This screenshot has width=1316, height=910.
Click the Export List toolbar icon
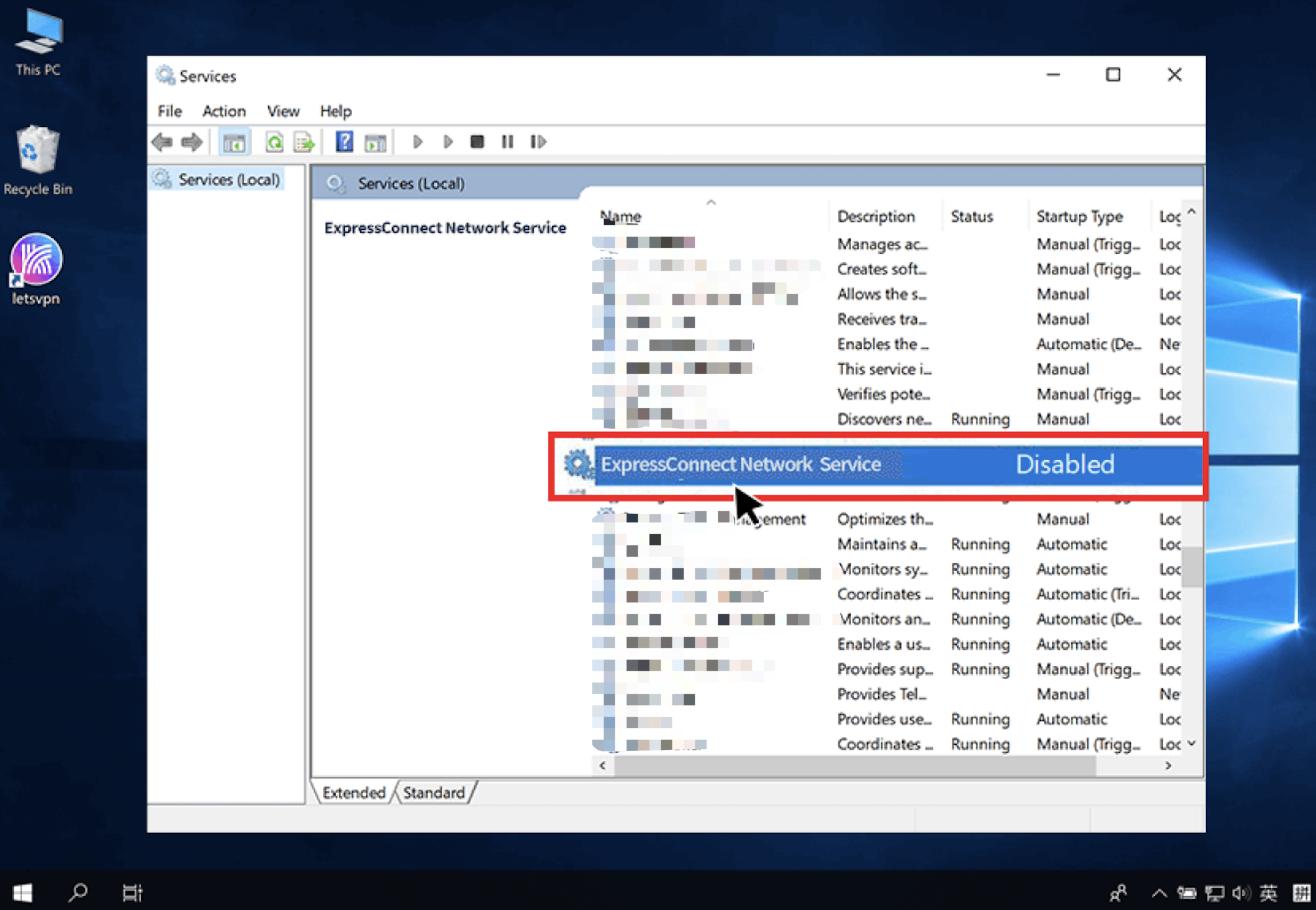[x=304, y=142]
